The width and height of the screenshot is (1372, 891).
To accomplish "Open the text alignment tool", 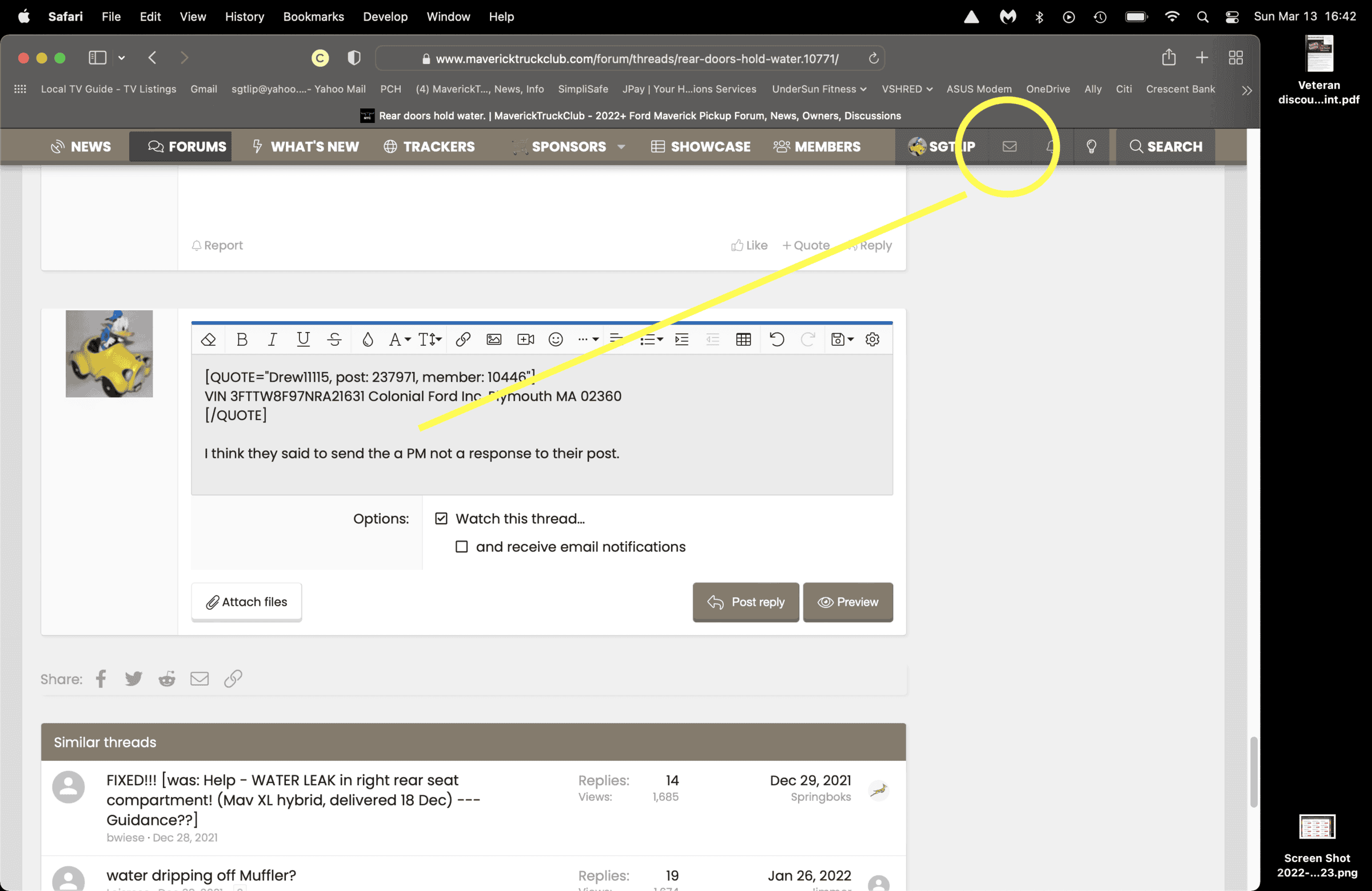I will [617, 339].
